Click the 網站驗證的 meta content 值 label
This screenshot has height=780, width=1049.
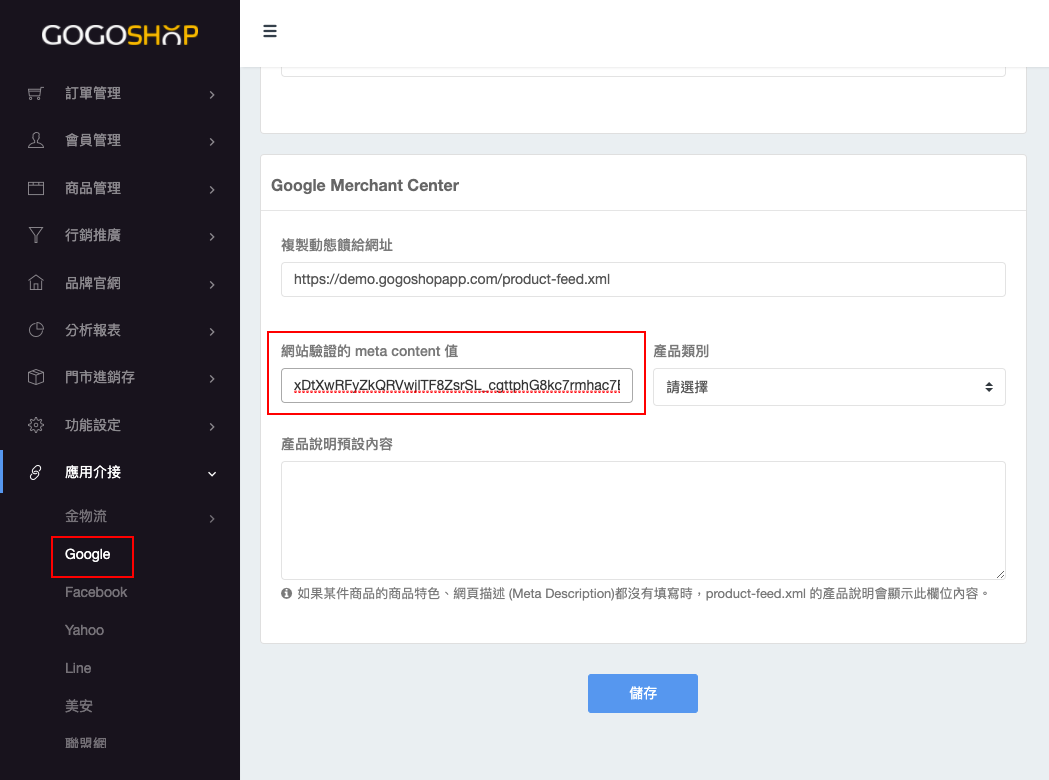[369, 351]
